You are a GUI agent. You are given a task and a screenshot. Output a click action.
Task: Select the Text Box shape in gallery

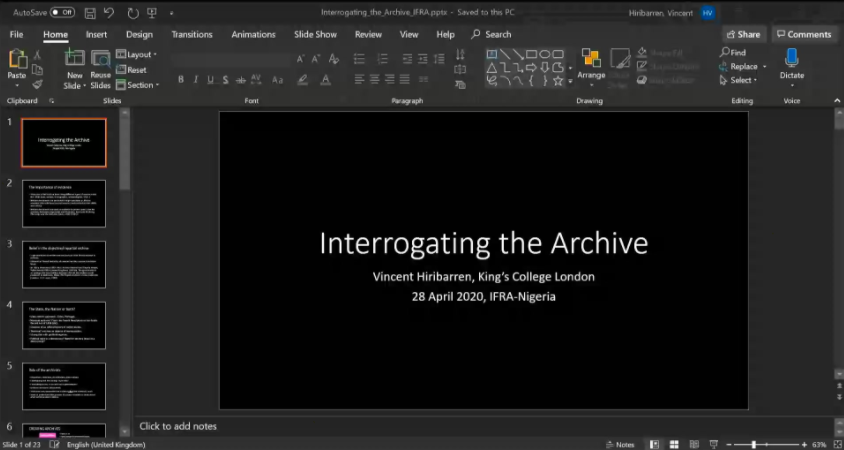pyautogui.click(x=491, y=54)
